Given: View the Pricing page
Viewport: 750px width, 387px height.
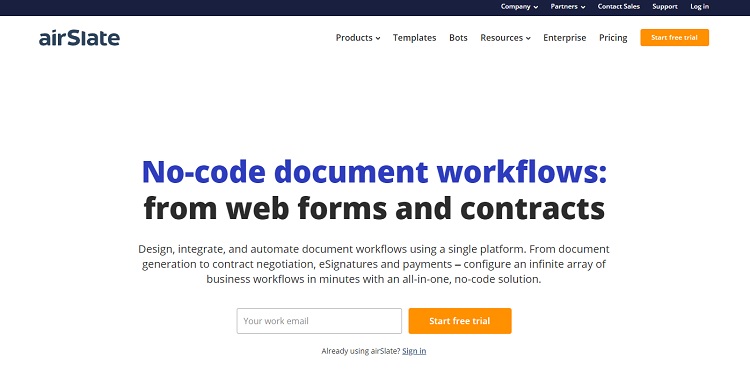Looking at the screenshot, I should pos(613,38).
